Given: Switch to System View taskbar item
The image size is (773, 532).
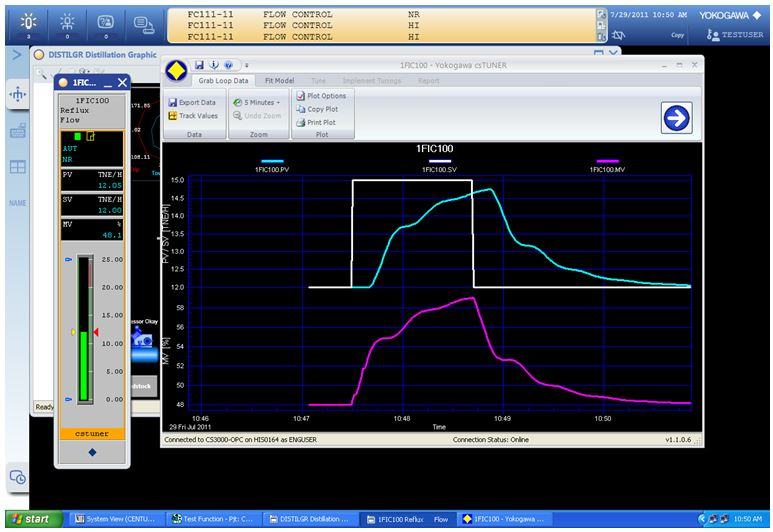Looking at the screenshot, I should click(x=115, y=519).
